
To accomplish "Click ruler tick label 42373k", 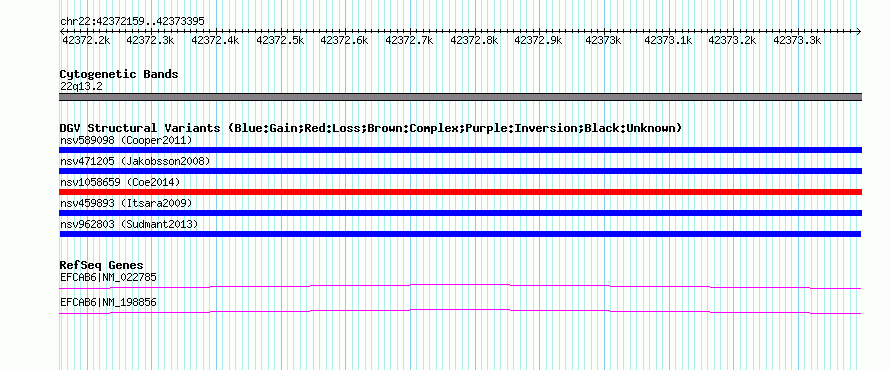I will pos(603,40).
